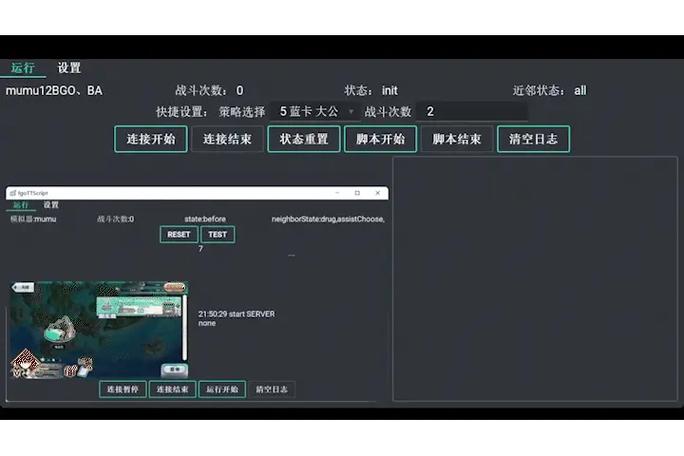Select the 设置 tab in the fgoTTScript window
This screenshot has height=456, width=684.
point(51,205)
